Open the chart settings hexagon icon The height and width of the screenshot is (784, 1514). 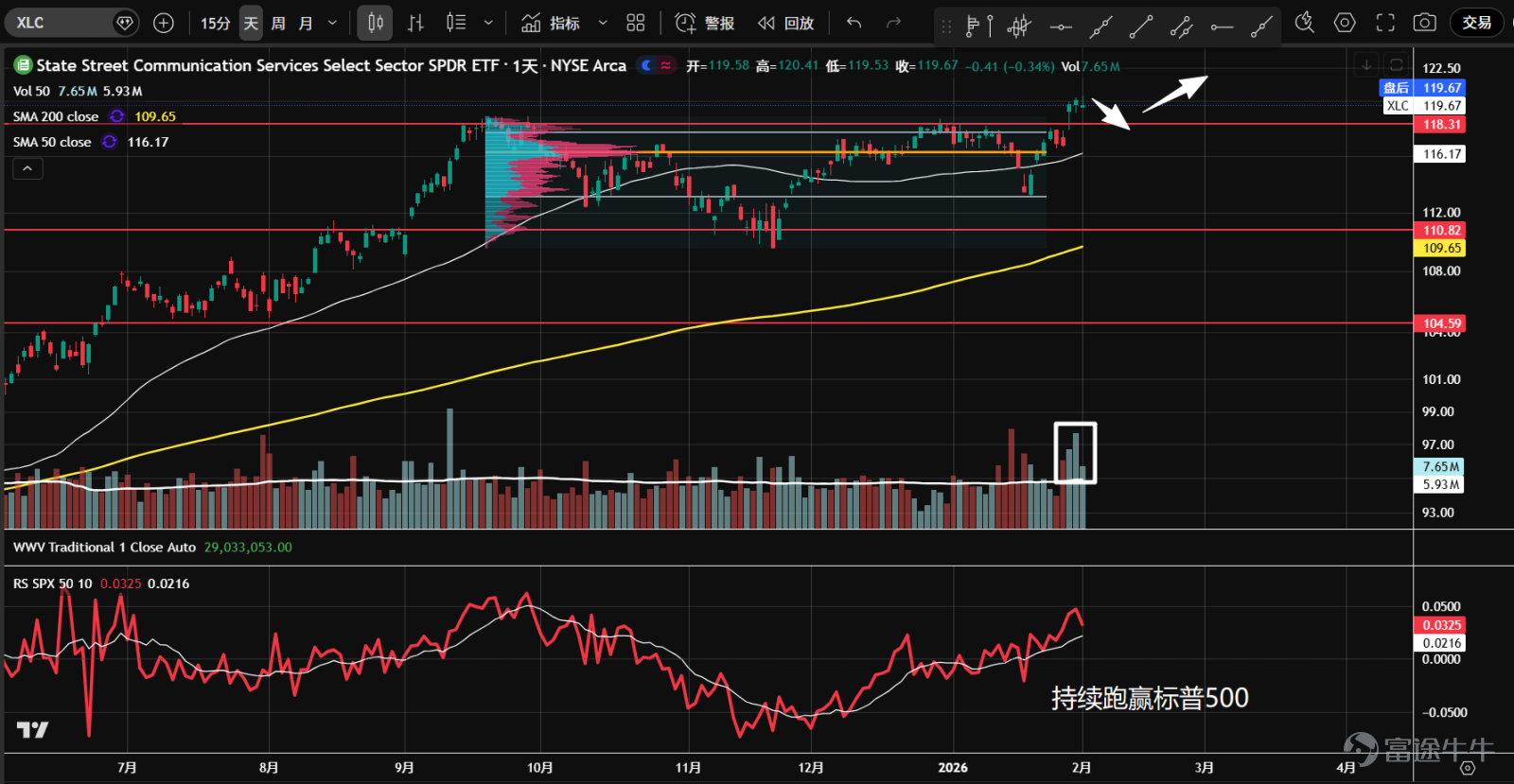1345,23
